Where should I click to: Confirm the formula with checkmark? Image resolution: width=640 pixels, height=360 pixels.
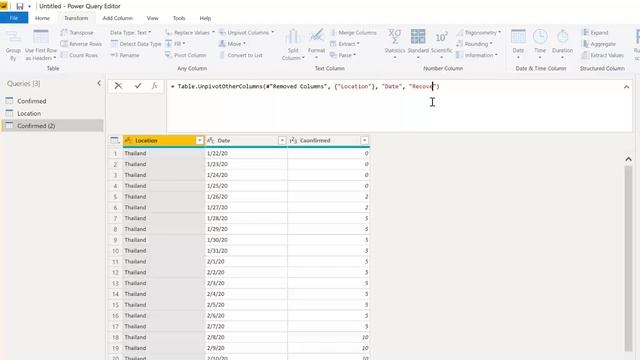(138, 86)
